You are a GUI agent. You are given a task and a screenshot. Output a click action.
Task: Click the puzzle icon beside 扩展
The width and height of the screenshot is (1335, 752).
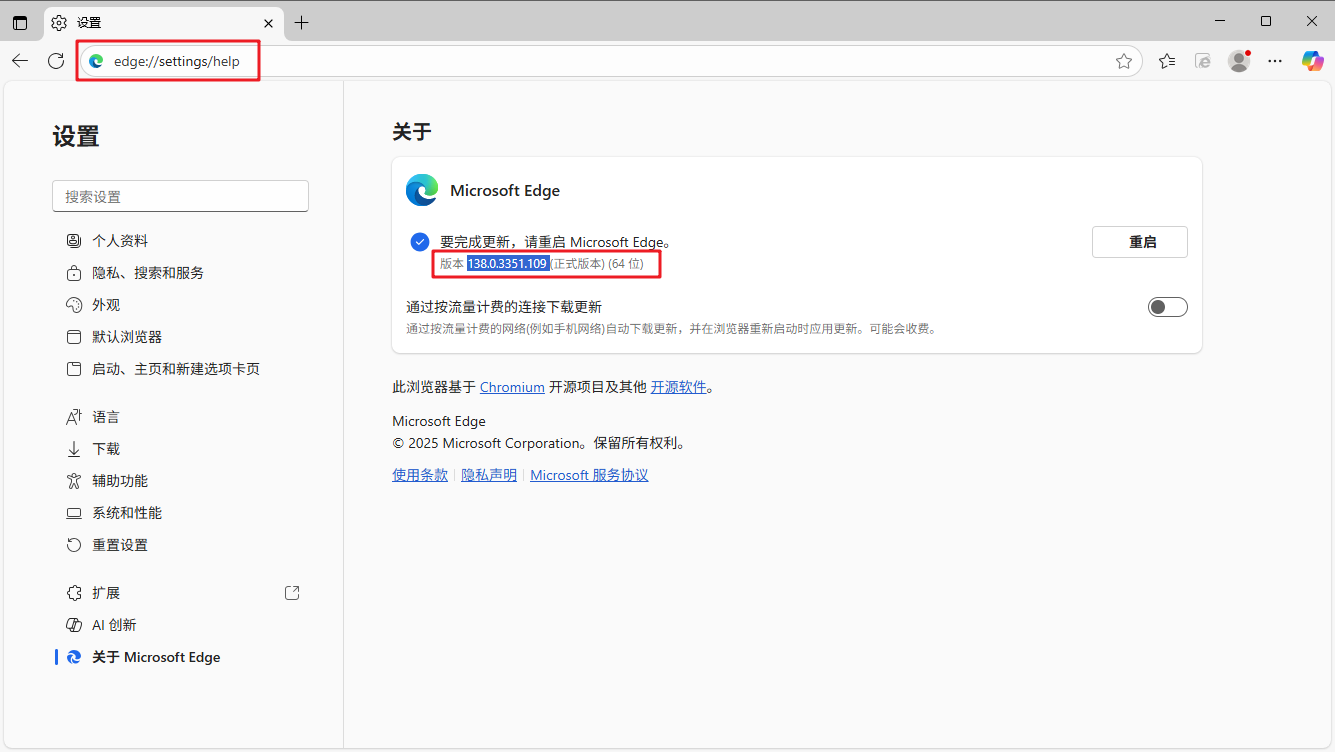74,593
